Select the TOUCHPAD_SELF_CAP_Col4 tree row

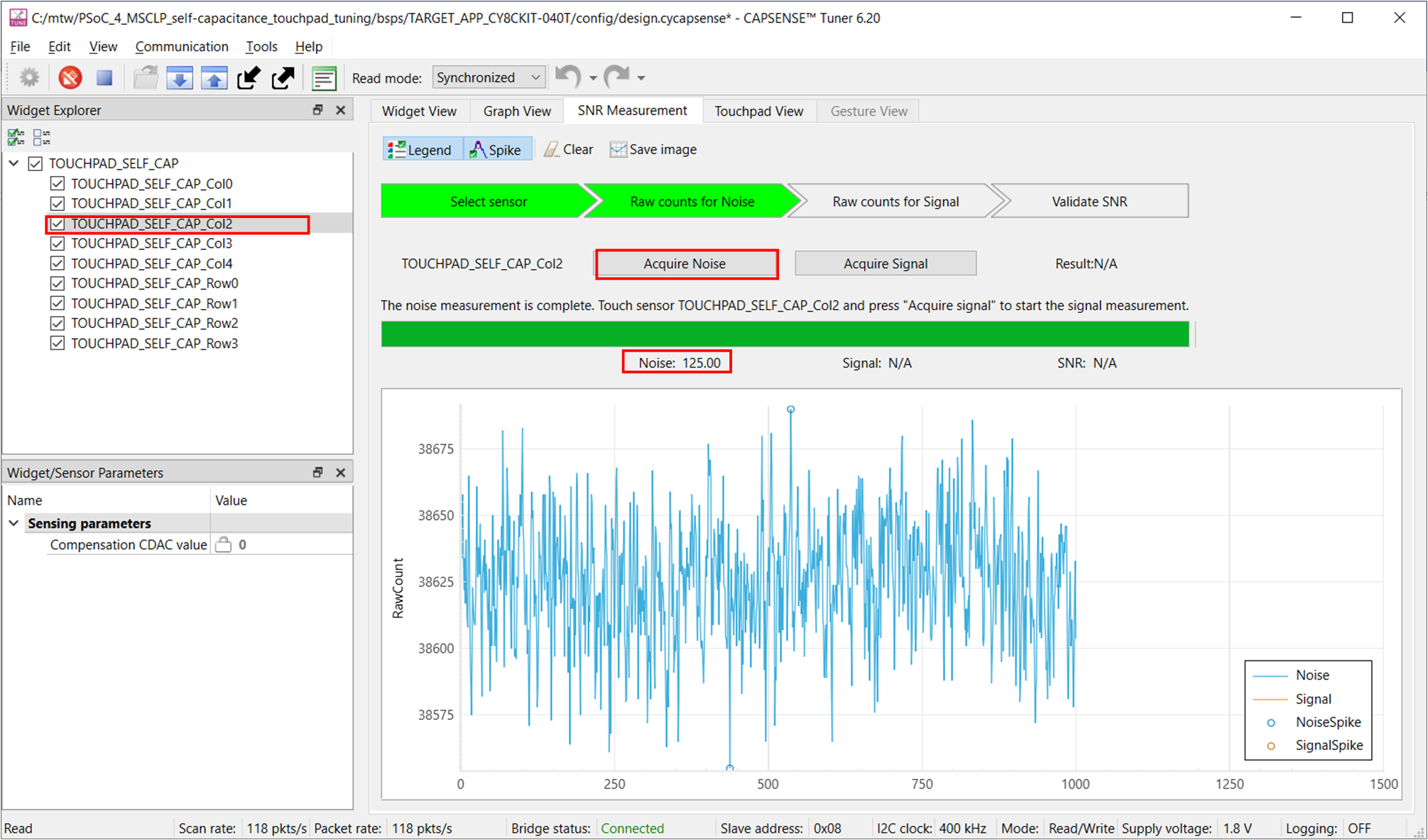[x=151, y=263]
